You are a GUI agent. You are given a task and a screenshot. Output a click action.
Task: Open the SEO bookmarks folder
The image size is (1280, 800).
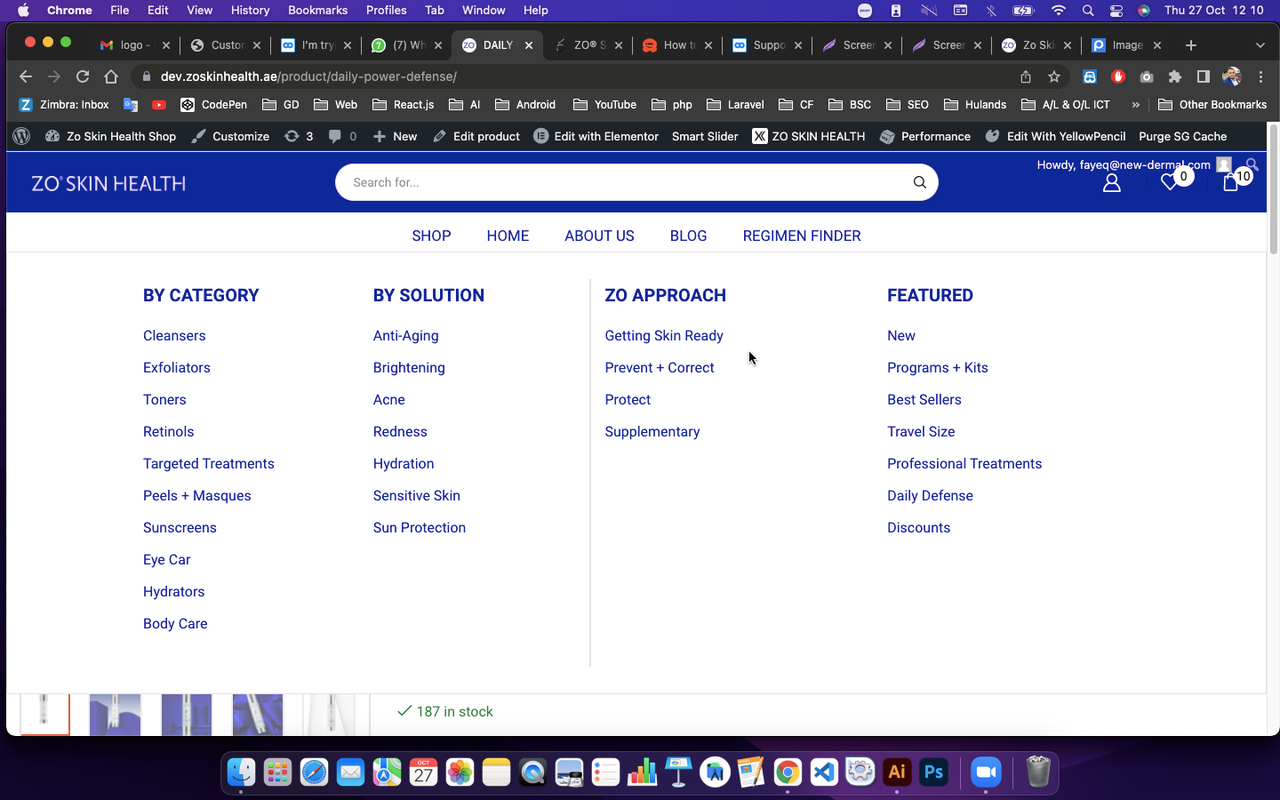907,104
